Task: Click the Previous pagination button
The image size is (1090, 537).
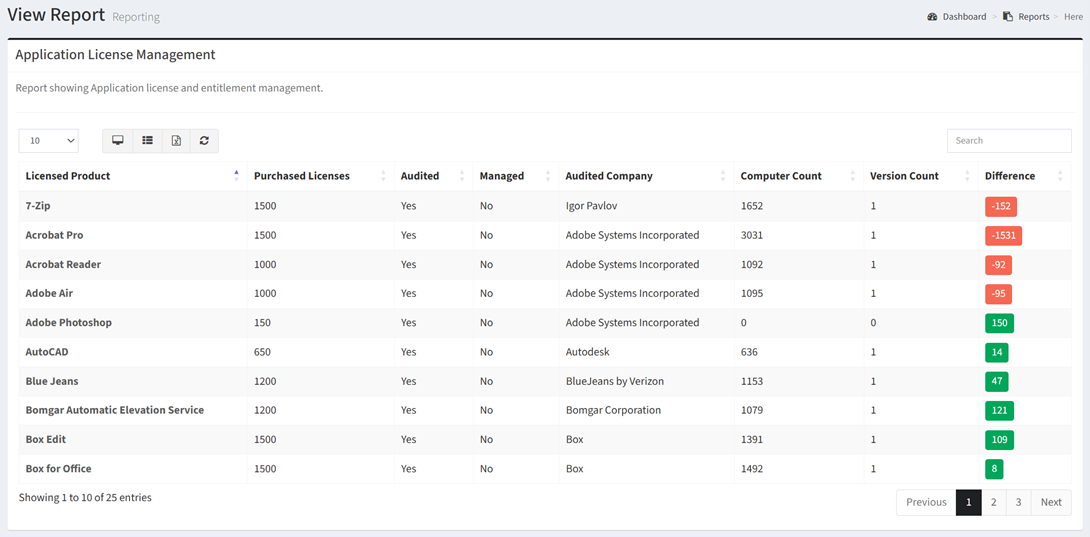Action: (x=926, y=502)
